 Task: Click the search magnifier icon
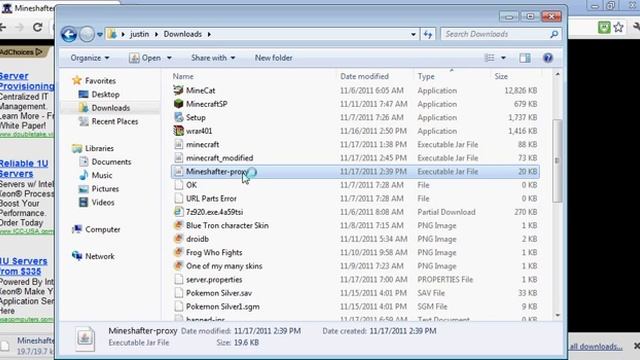(x=554, y=34)
